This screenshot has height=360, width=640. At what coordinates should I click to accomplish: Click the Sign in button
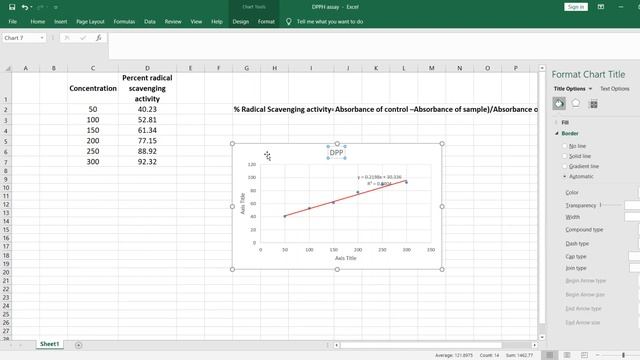(x=576, y=7)
